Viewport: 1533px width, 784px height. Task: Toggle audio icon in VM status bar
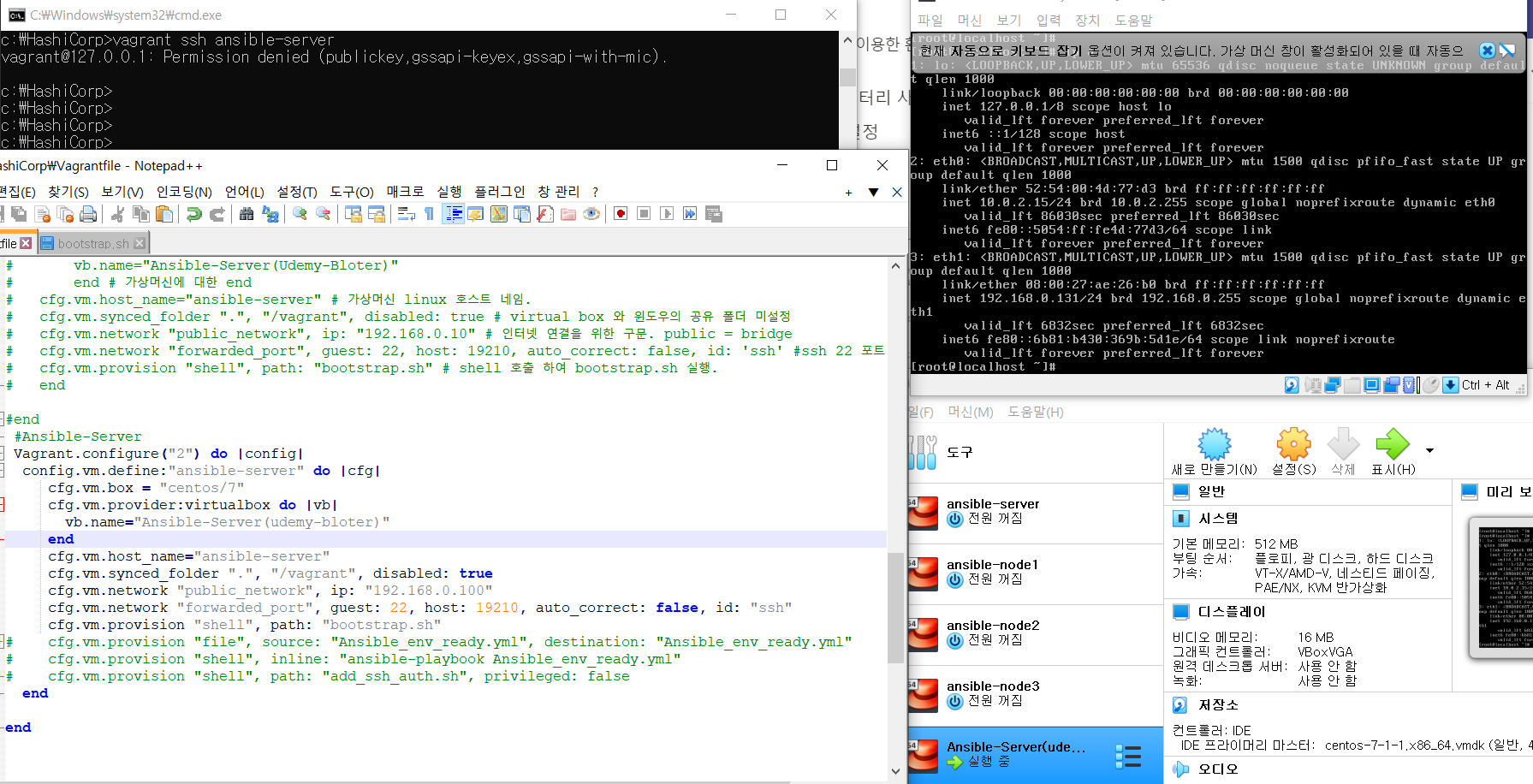pos(1313,385)
